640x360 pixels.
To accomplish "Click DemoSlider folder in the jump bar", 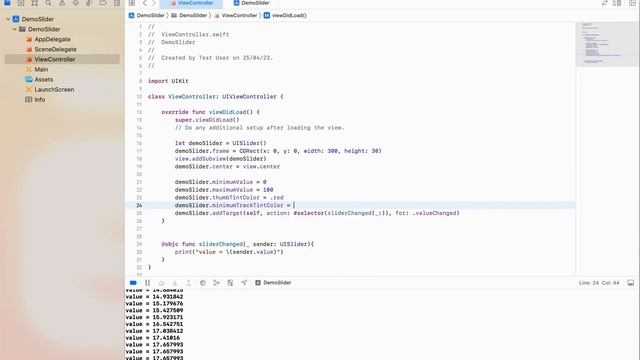I will (x=189, y=16).
